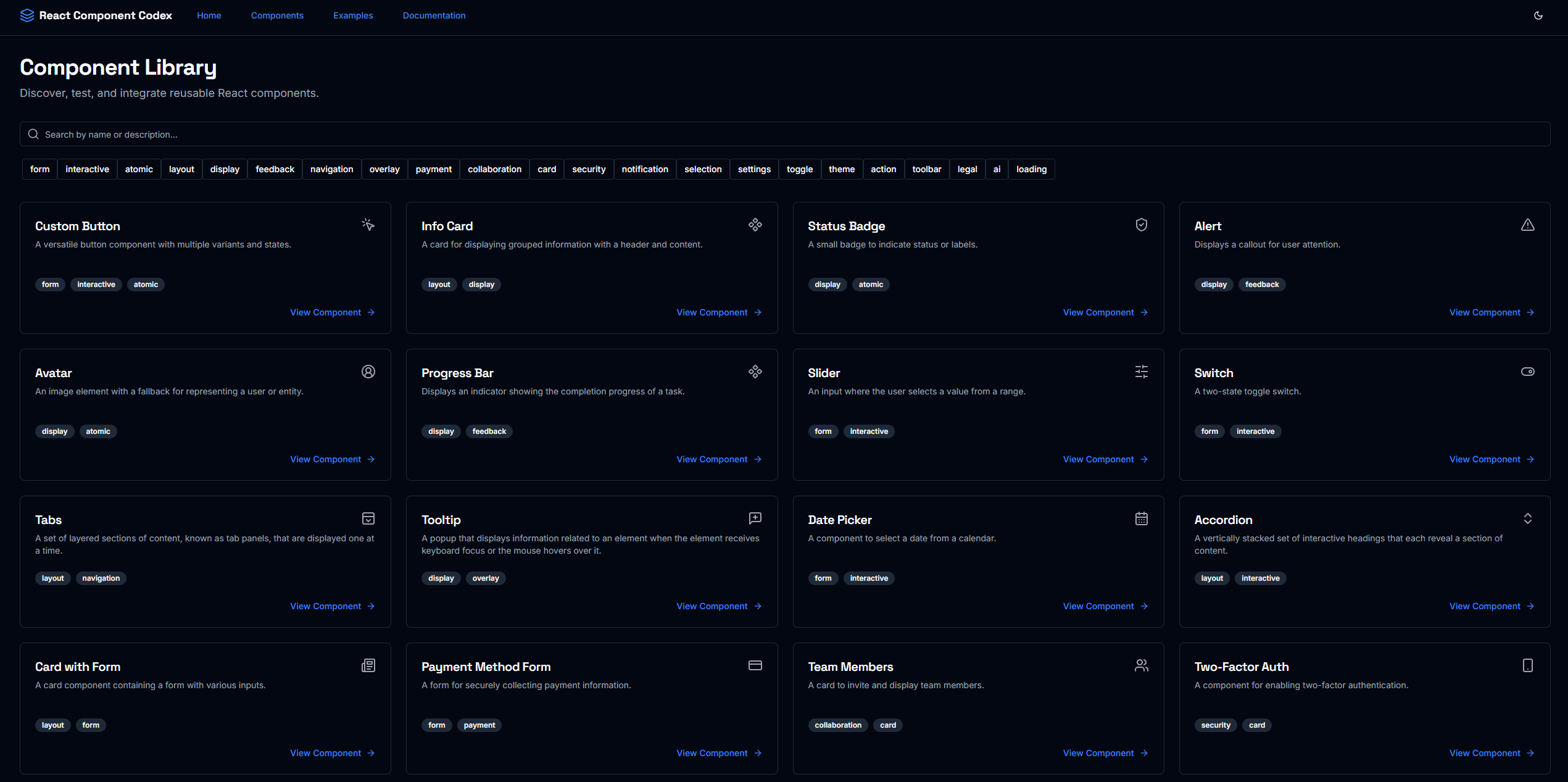The width and height of the screenshot is (1568, 782).
Task: Enable the form filter chip
Action: (x=39, y=168)
